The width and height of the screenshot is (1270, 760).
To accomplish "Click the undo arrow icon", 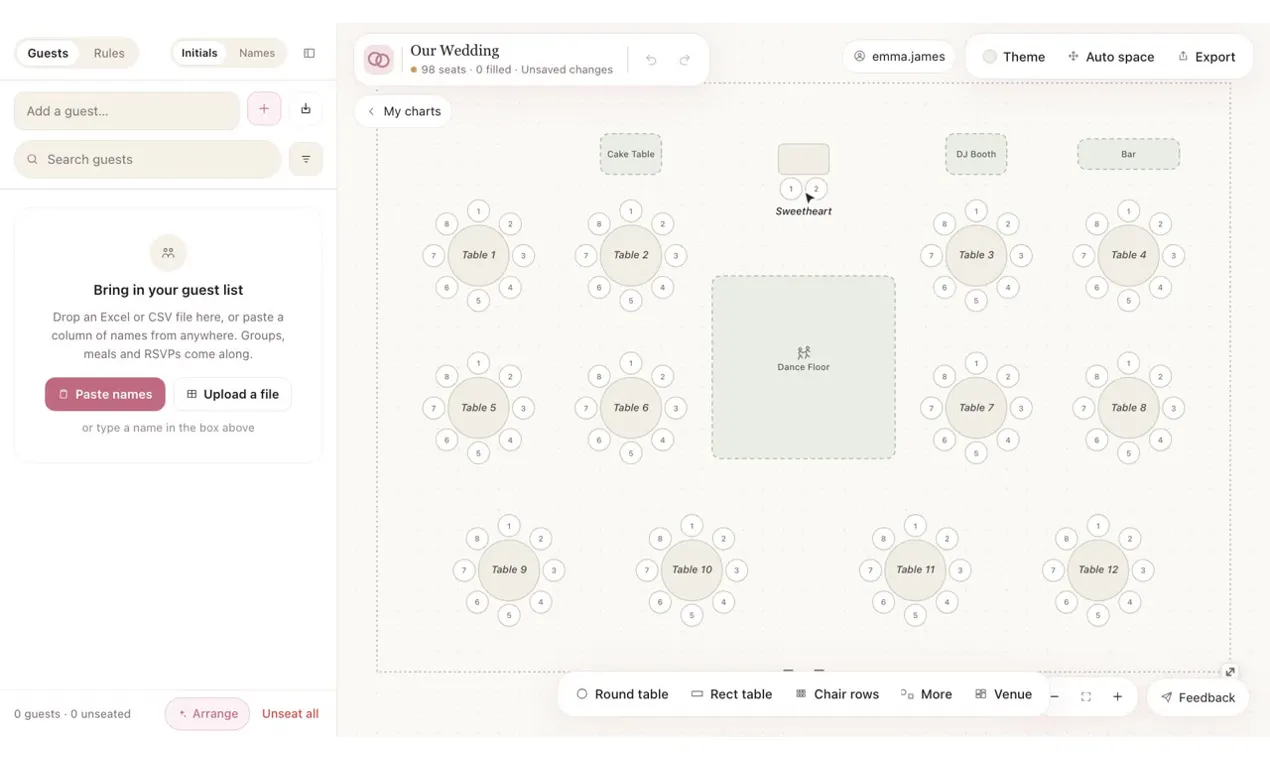I will coord(651,60).
